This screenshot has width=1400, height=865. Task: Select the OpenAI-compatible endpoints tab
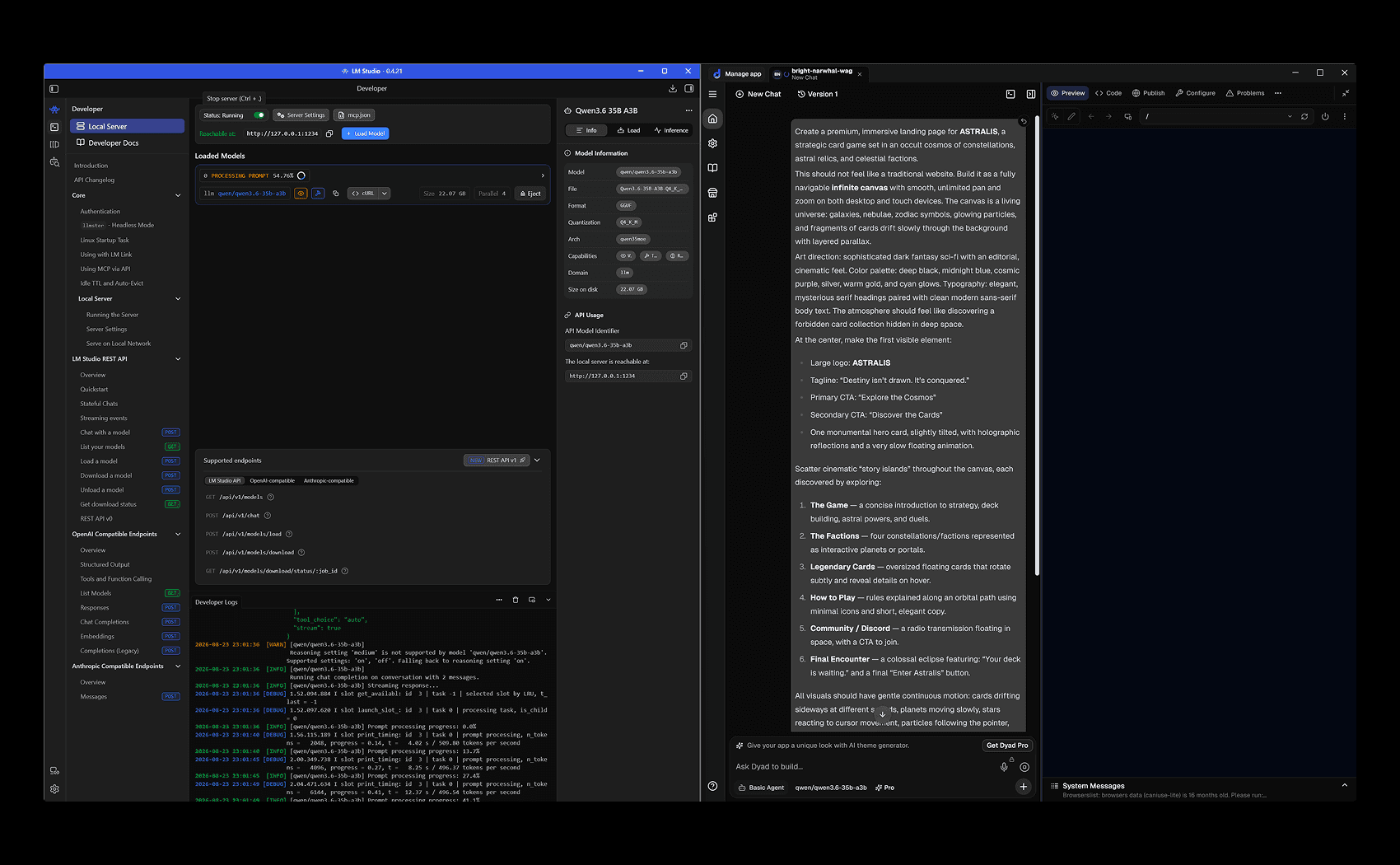click(x=272, y=481)
